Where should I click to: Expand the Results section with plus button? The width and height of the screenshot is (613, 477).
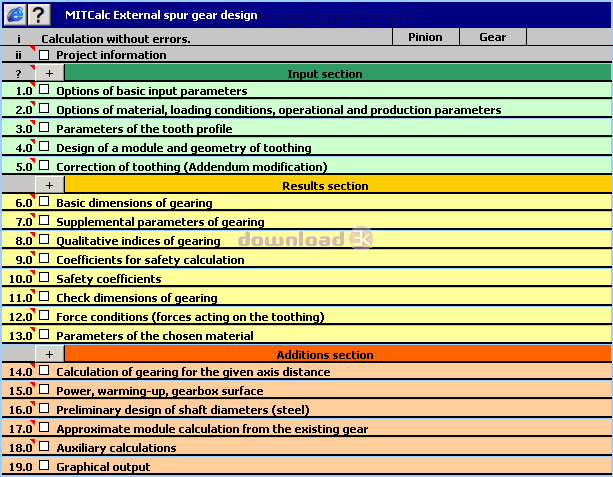[x=50, y=185]
